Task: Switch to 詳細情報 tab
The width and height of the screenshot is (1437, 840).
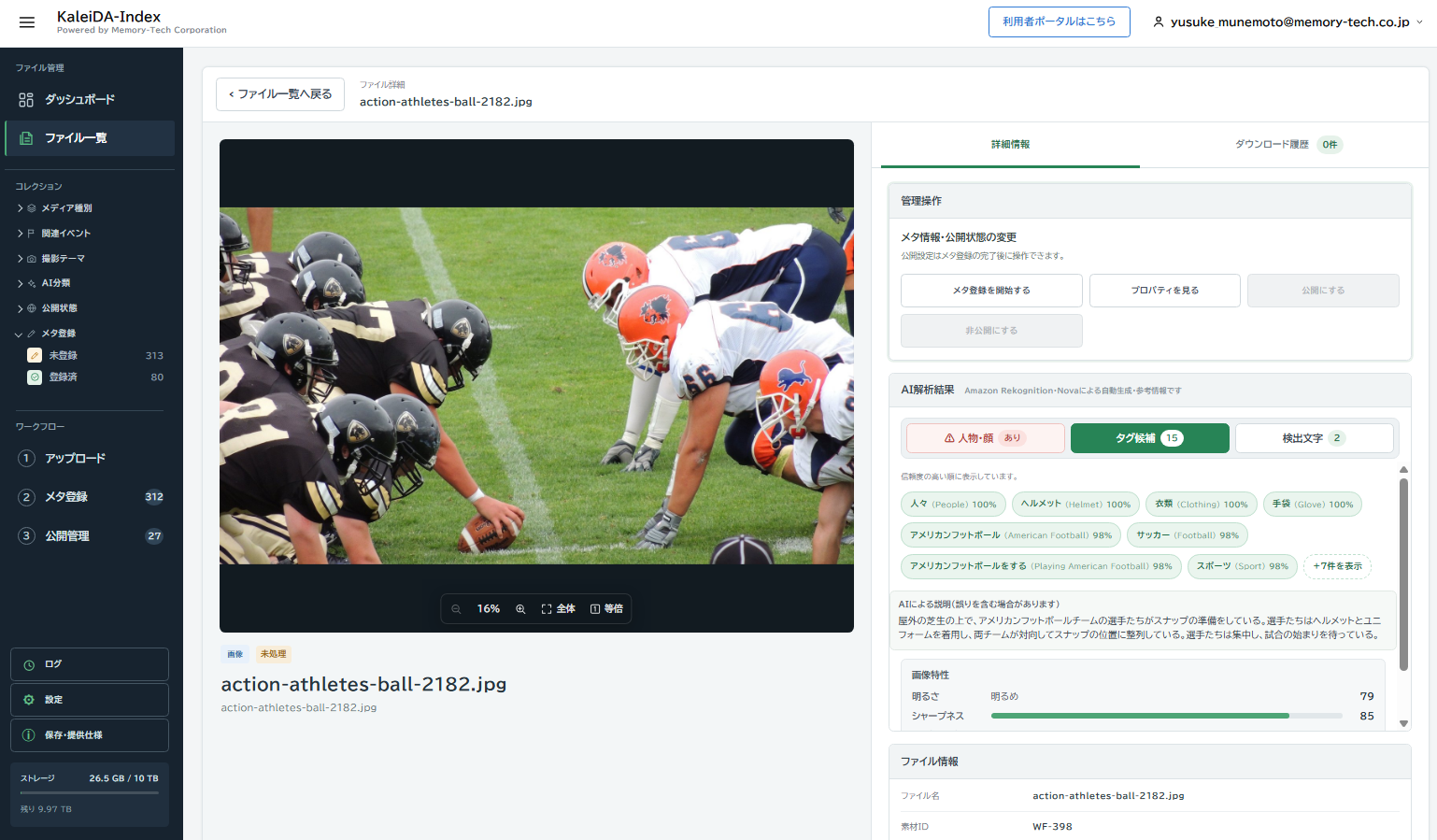Action: (x=1010, y=145)
